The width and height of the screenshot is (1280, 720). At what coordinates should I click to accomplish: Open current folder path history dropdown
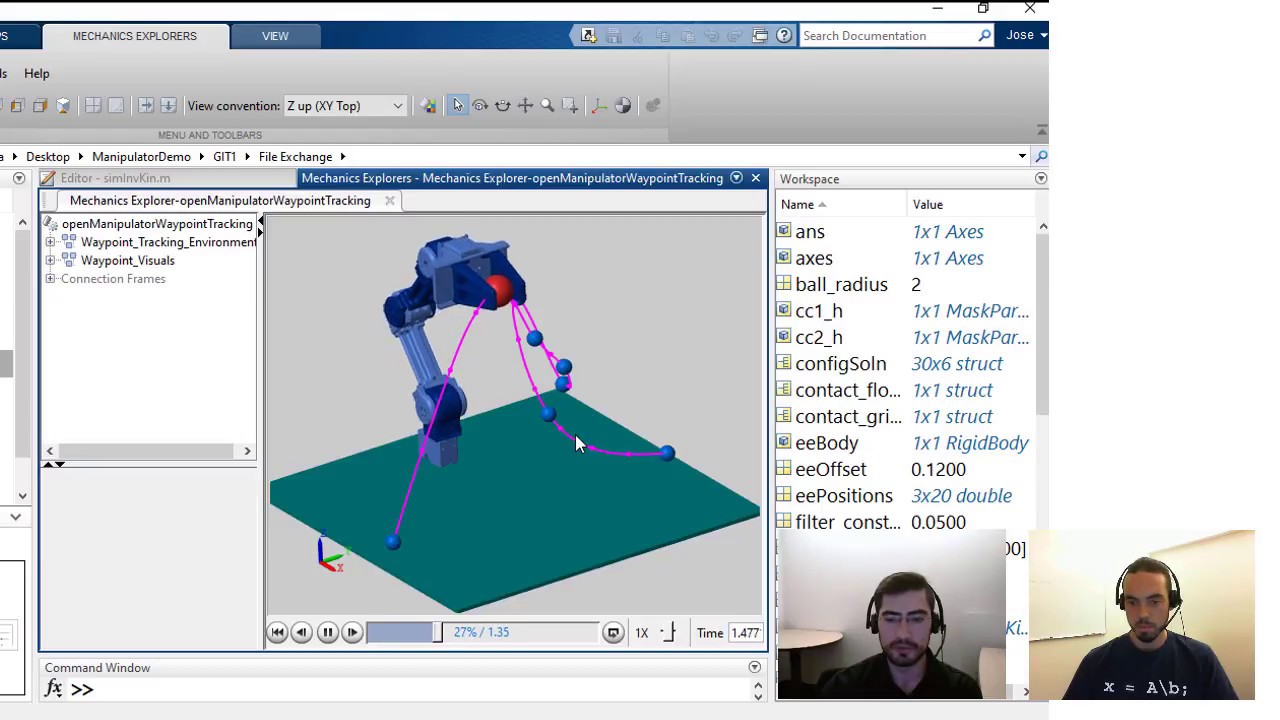coord(1022,156)
